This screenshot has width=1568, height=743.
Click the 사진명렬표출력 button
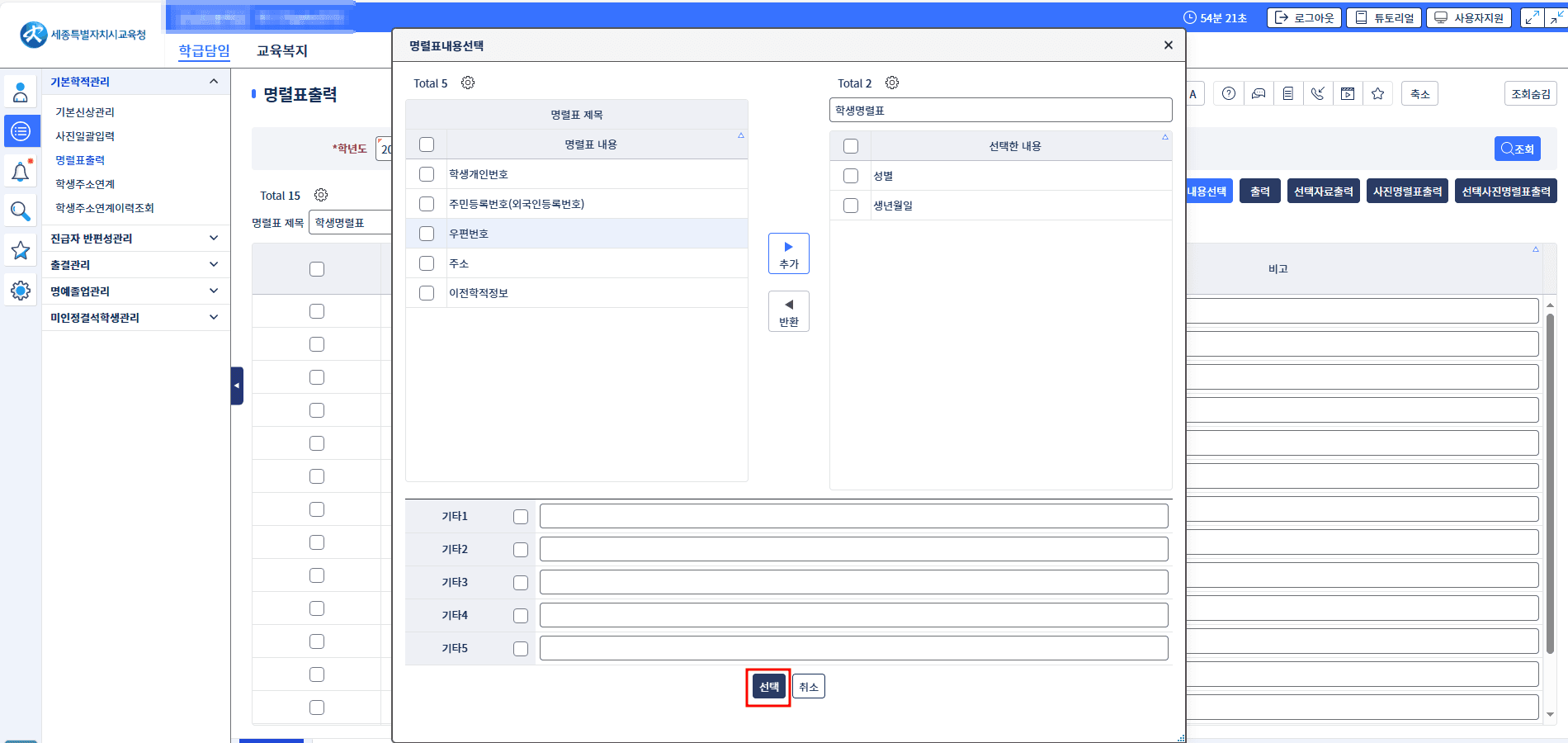click(x=1408, y=192)
